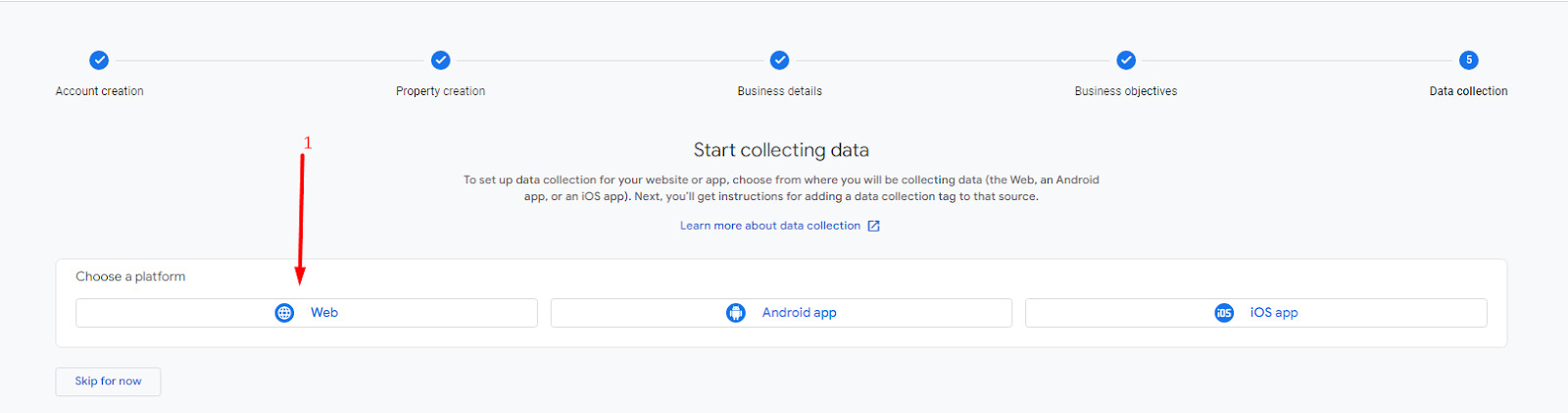Click the globe icon for Web platform
1568x413 pixels.
pyautogui.click(x=284, y=313)
